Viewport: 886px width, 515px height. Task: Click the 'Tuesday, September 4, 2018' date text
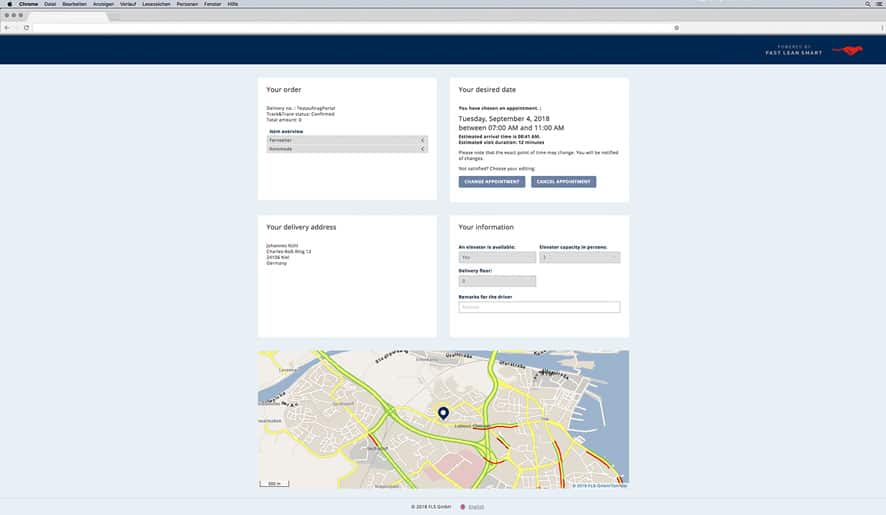(x=504, y=119)
